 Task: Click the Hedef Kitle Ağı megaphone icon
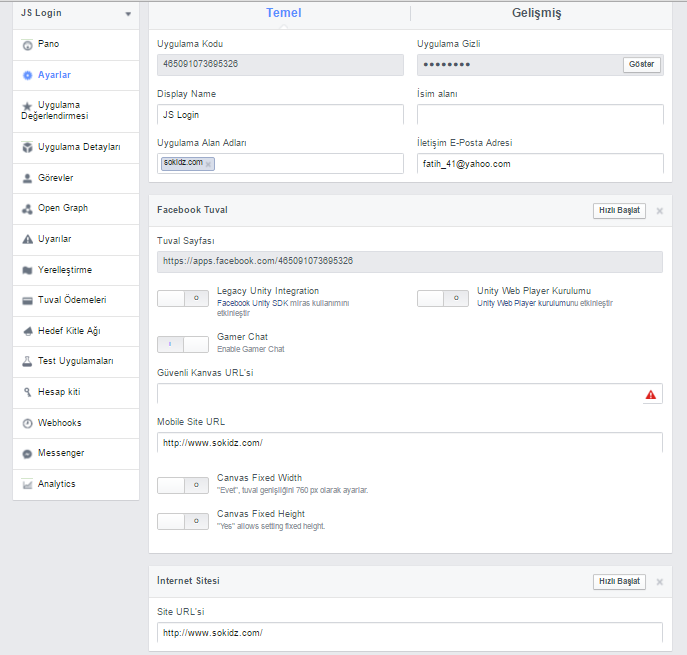28,331
